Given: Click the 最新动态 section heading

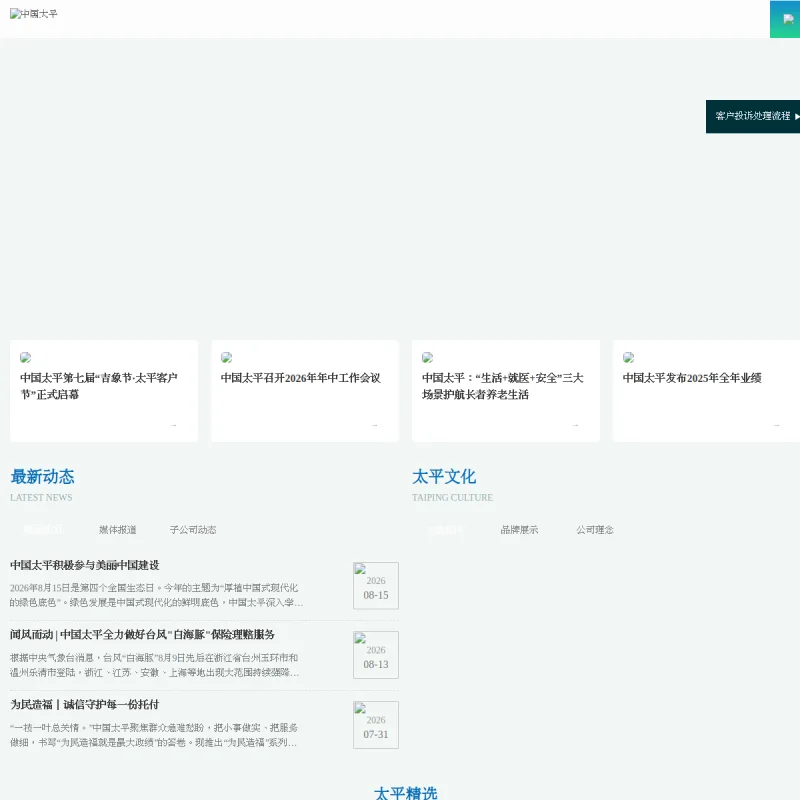Looking at the screenshot, I should pos(42,477).
